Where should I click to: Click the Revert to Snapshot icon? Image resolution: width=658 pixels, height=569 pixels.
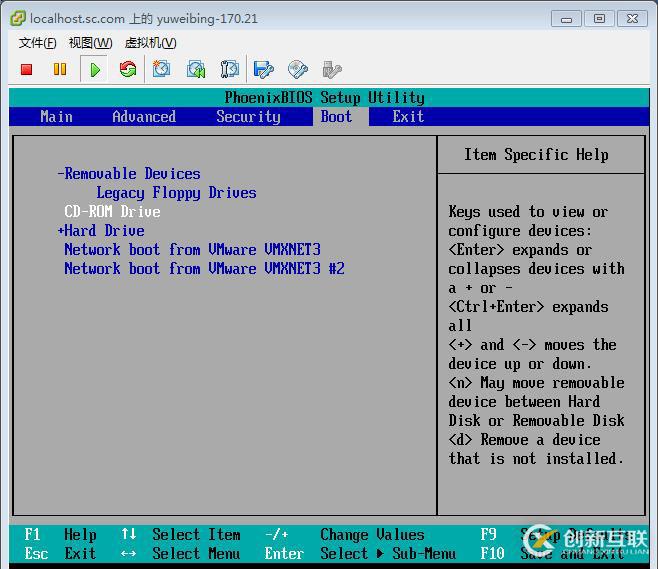coord(196,69)
